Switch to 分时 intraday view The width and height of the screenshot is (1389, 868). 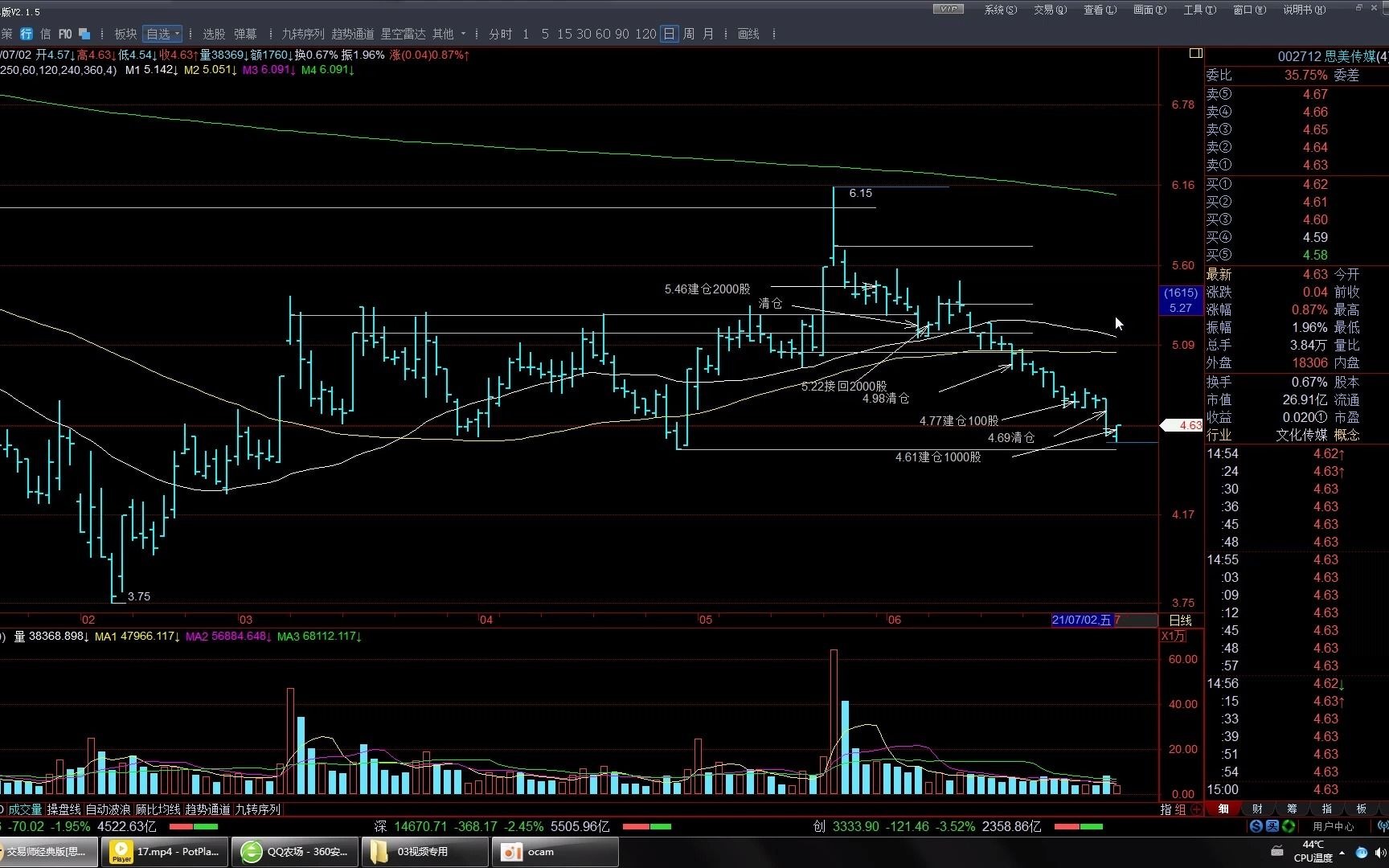click(500, 34)
